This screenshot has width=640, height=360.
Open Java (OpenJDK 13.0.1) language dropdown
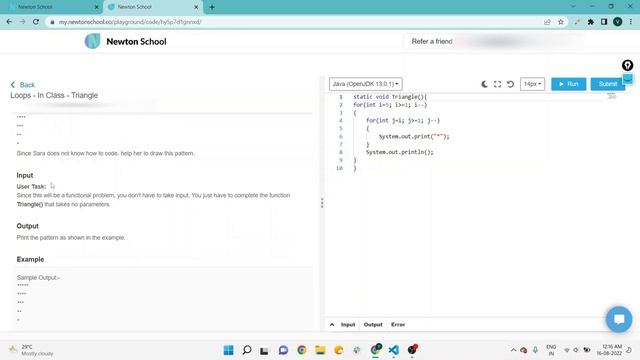(x=366, y=84)
